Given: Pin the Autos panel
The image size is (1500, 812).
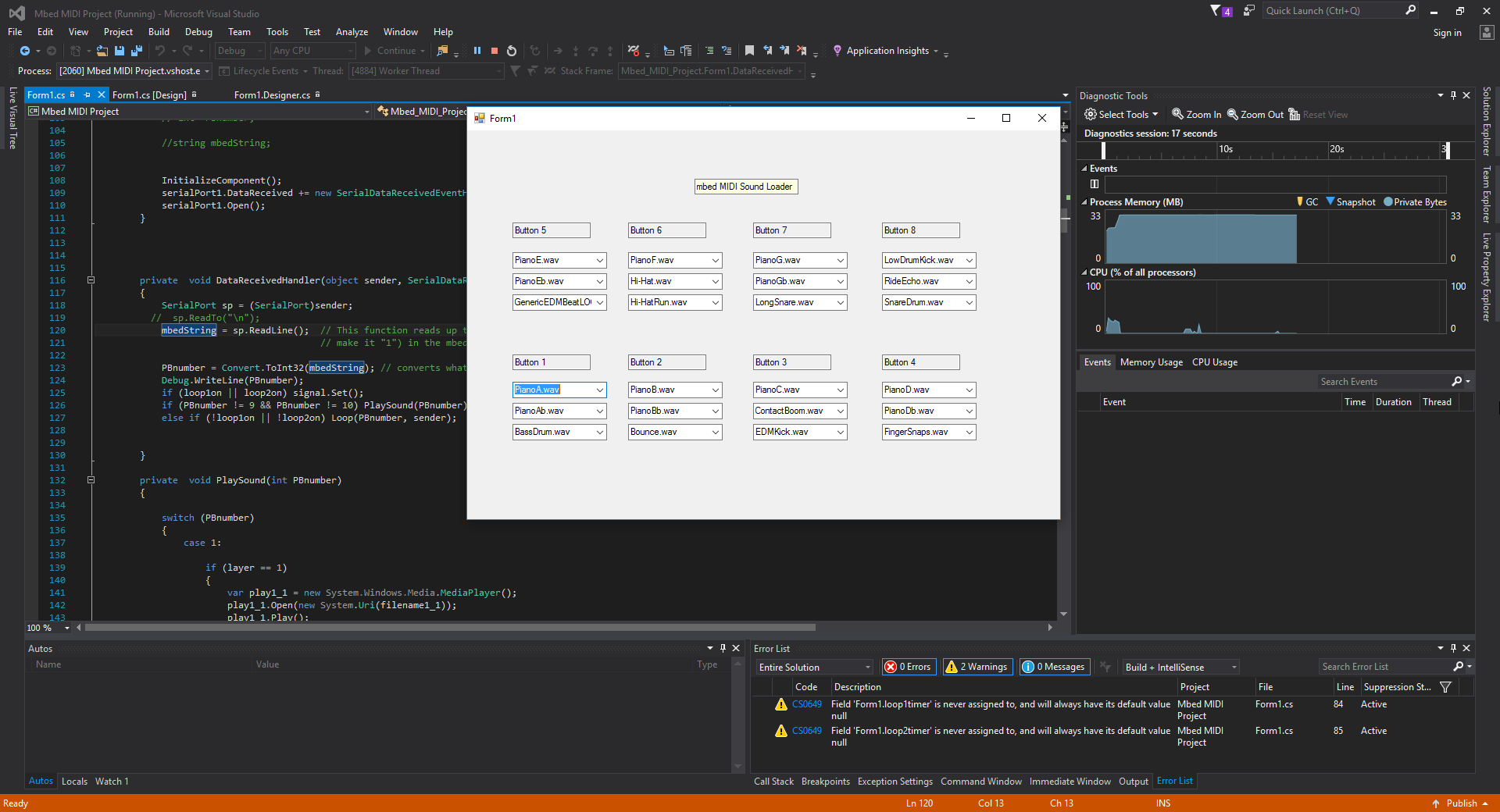Looking at the screenshot, I should [x=723, y=648].
